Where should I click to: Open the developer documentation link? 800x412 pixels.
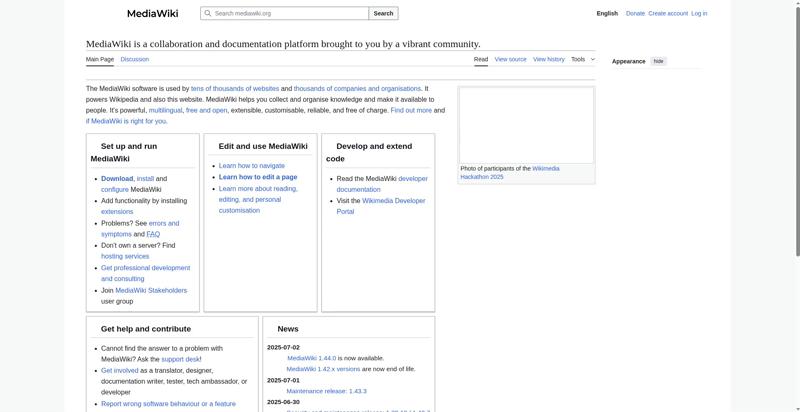(x=382, y=184)
